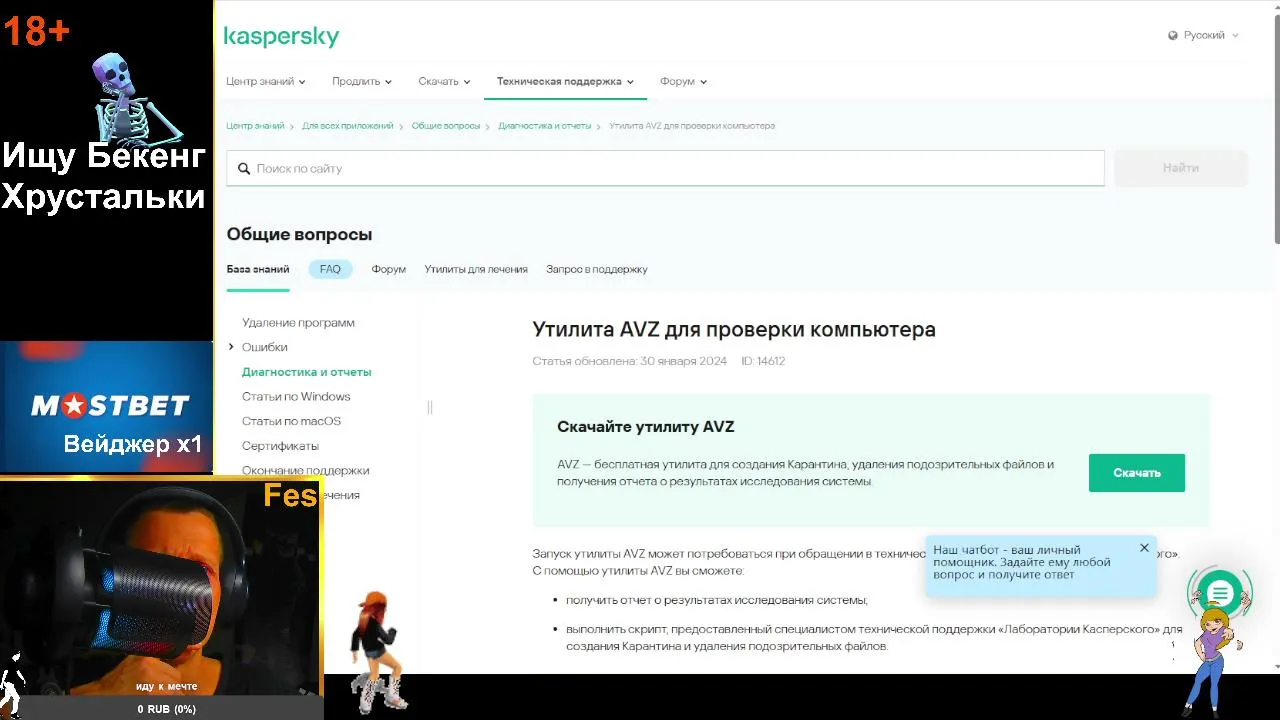Click the Kaspersky logo
The height and width of the screenshot is (720, 1280).
coord(281,37)
